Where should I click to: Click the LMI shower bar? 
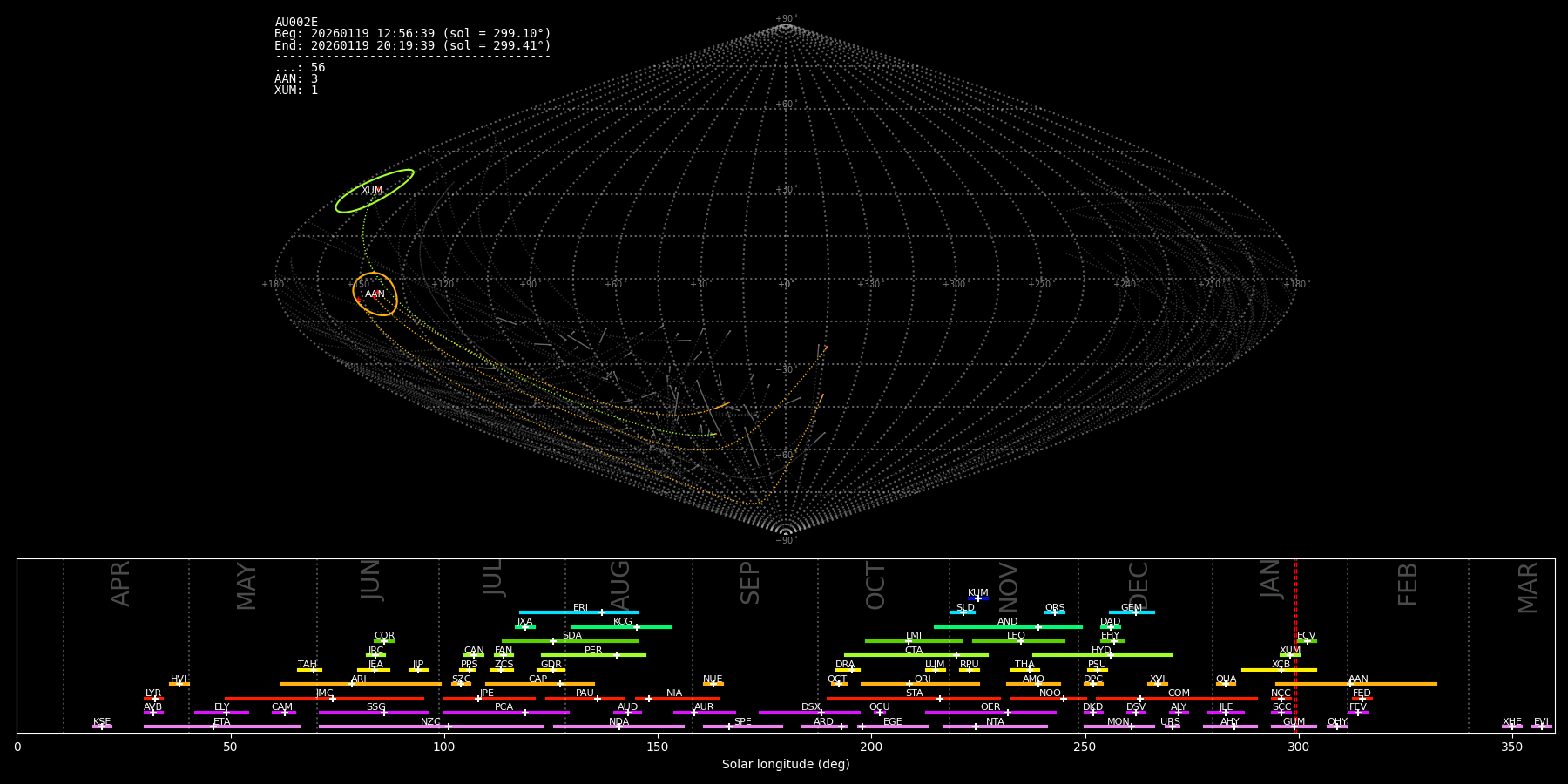pyautogui.click(x=914, y=641)
